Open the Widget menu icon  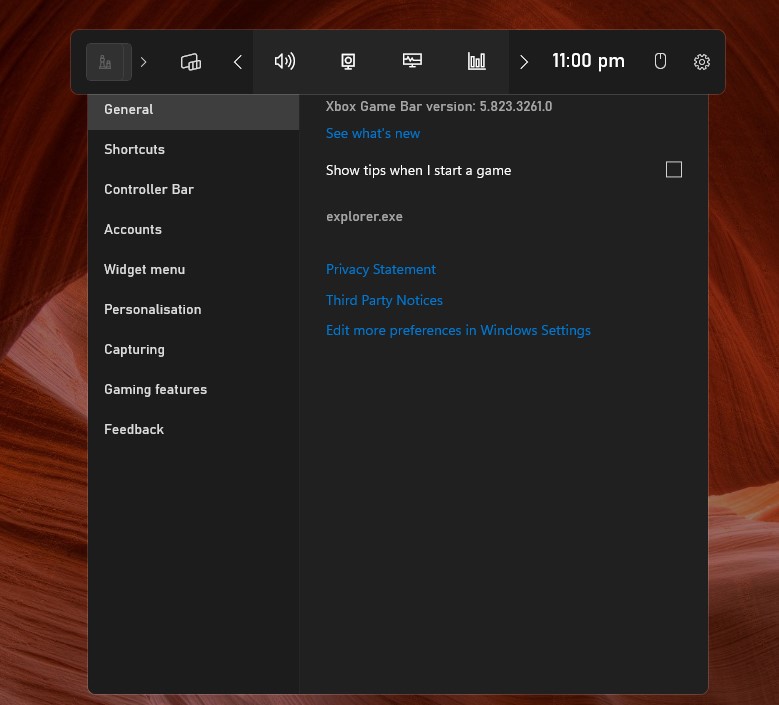coord(191,62)
